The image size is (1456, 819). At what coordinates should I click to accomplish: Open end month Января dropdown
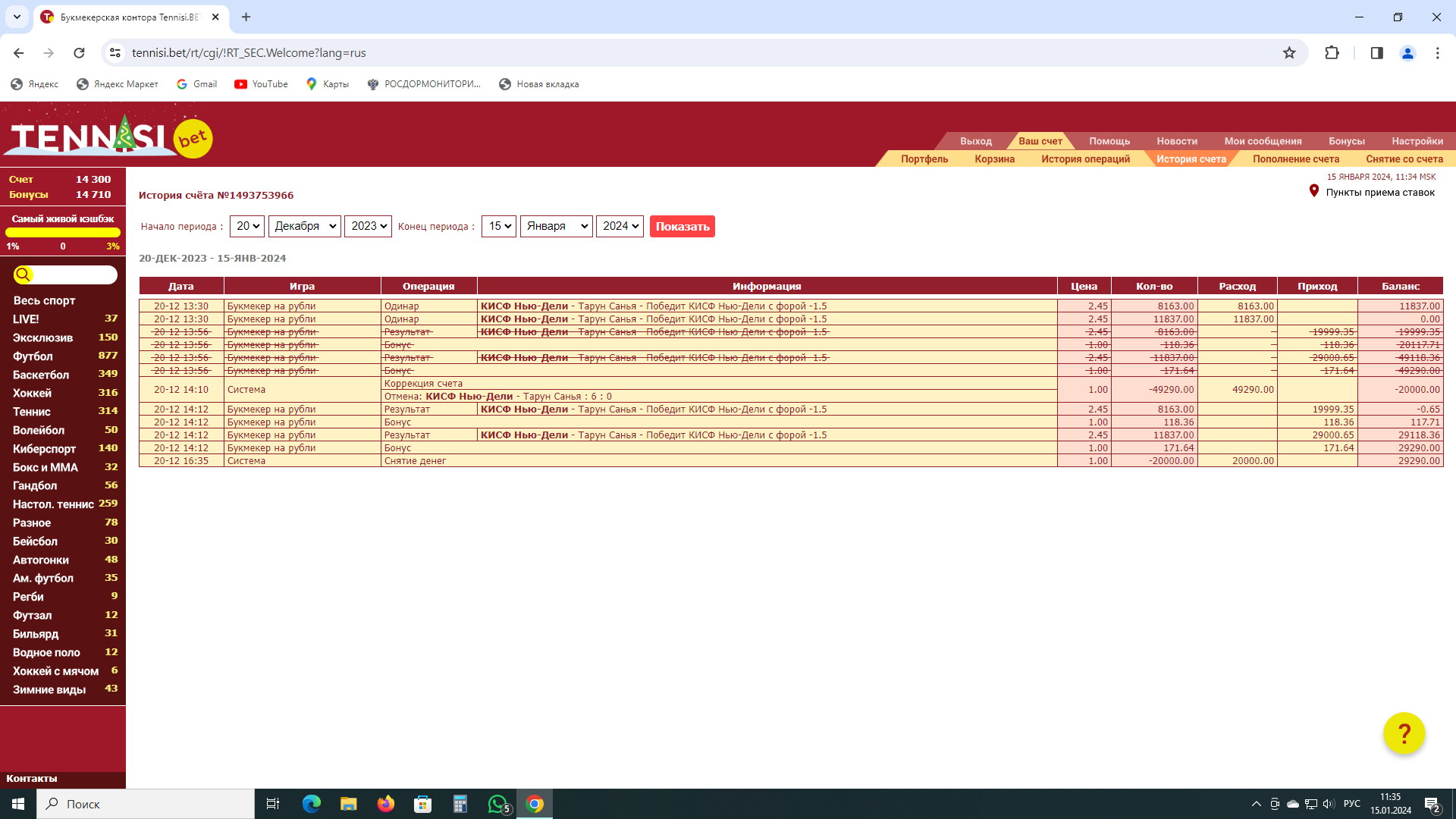tap(556, 226)
